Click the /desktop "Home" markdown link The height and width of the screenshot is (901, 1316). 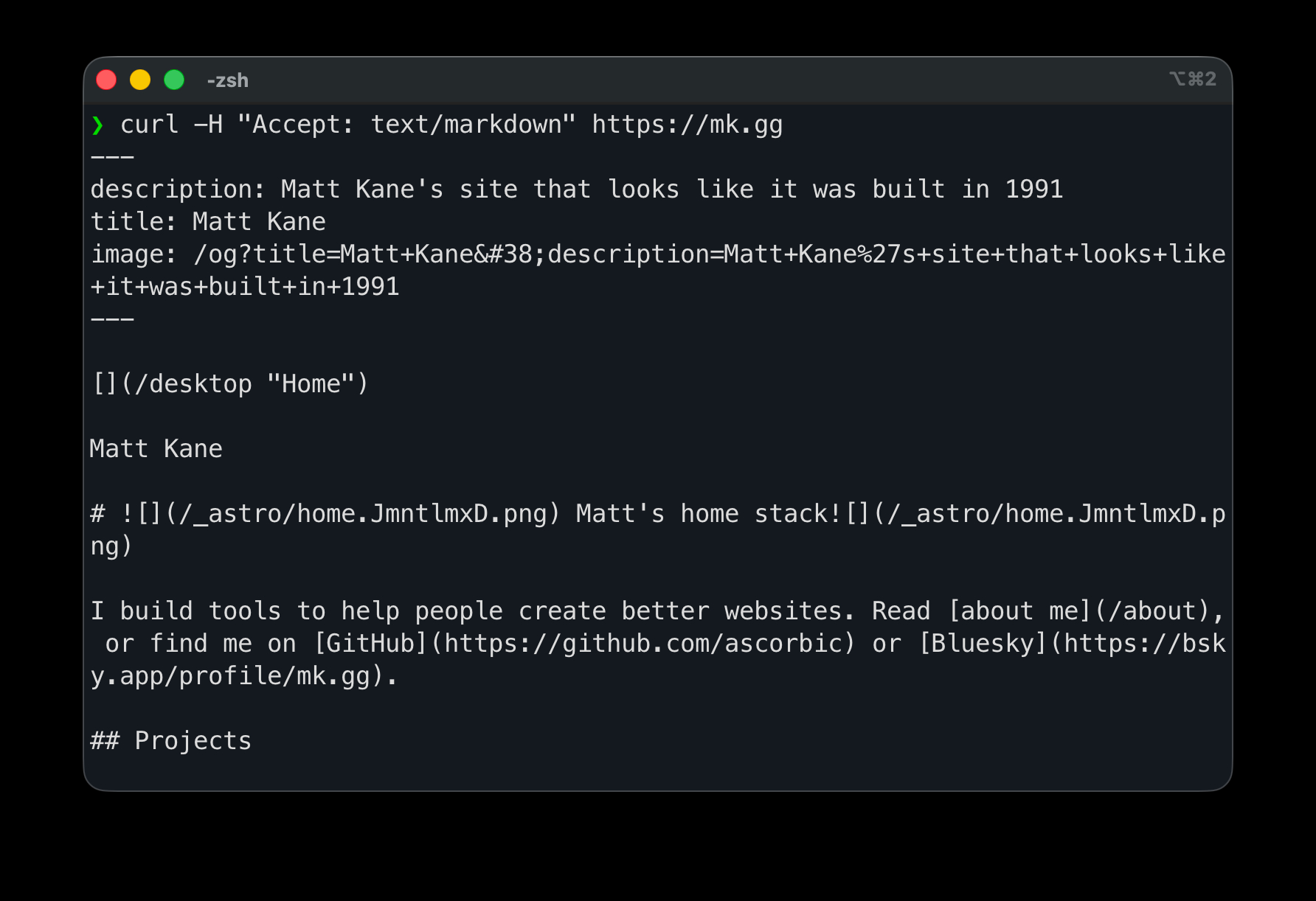tap(229, 384)
